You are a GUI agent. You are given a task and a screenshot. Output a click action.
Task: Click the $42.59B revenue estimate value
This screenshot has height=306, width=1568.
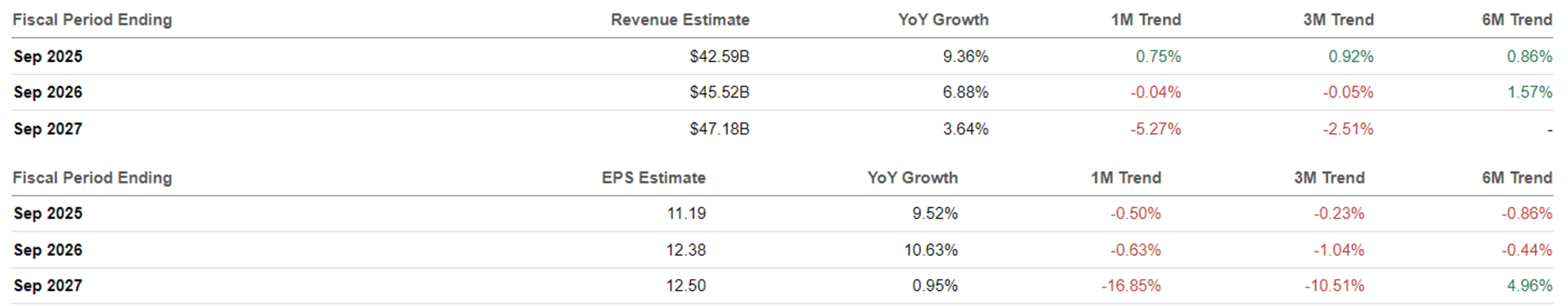719,56
